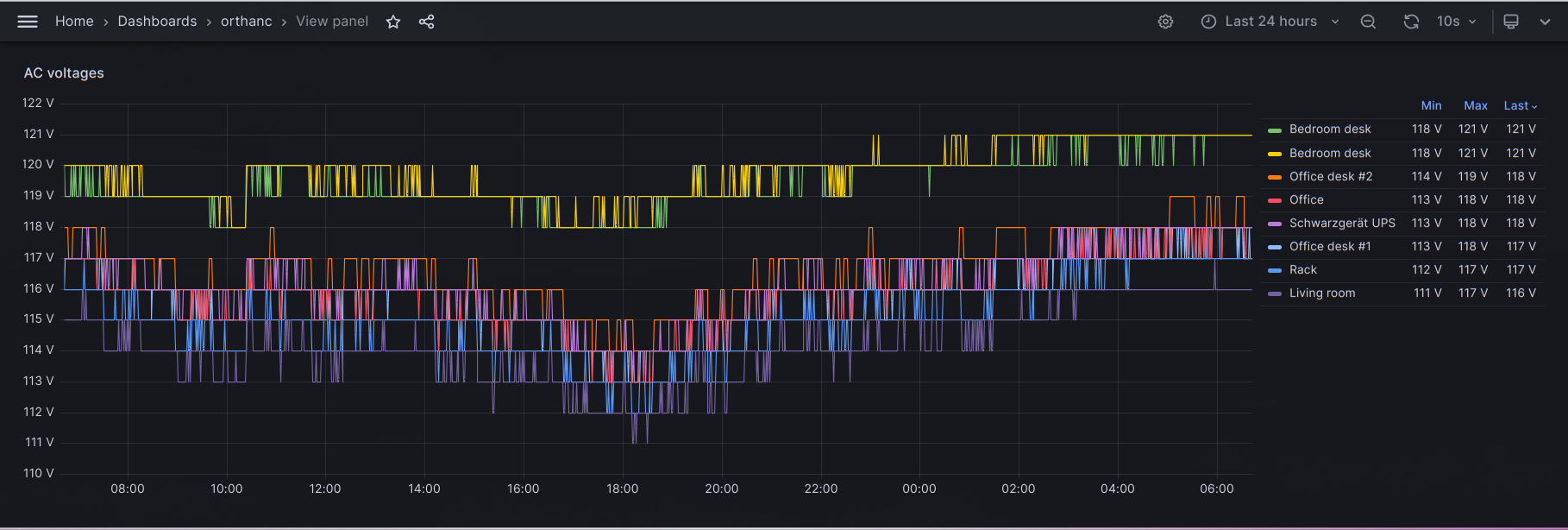This screenshot has height=530, width=1568.
Task: Click the clock icon in time picker
Action: tap(1208, 22)
